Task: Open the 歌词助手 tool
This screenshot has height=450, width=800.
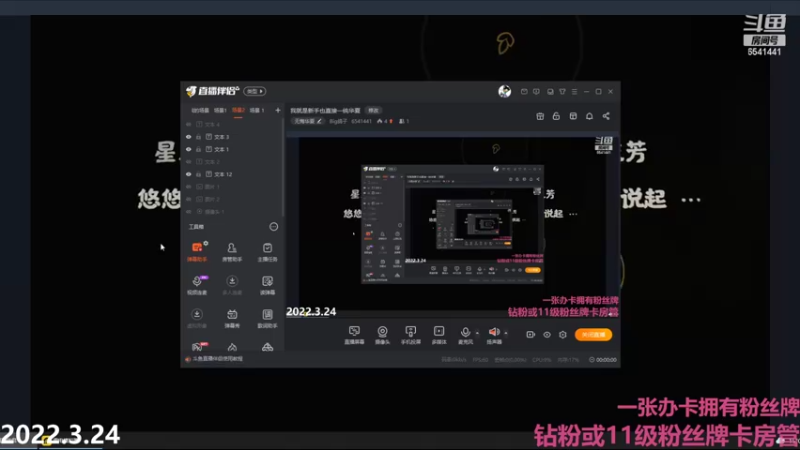Action: pos(267,318)
